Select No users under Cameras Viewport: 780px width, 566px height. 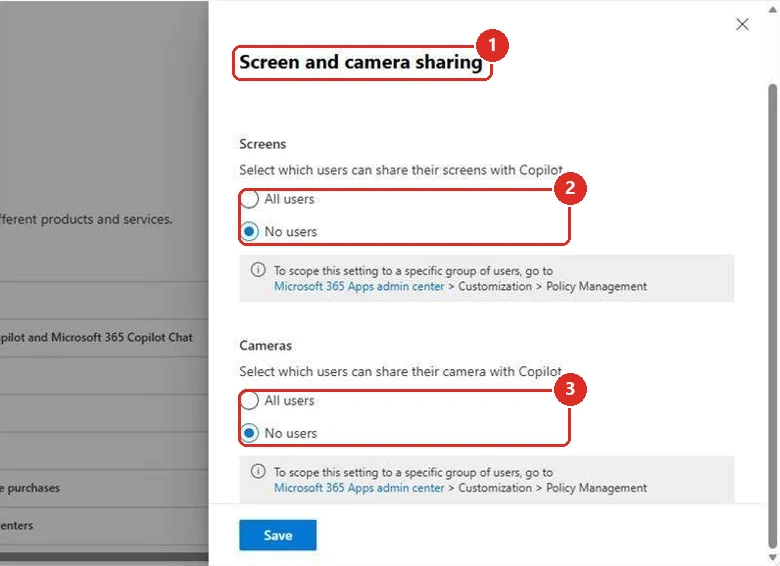[249, 433]
